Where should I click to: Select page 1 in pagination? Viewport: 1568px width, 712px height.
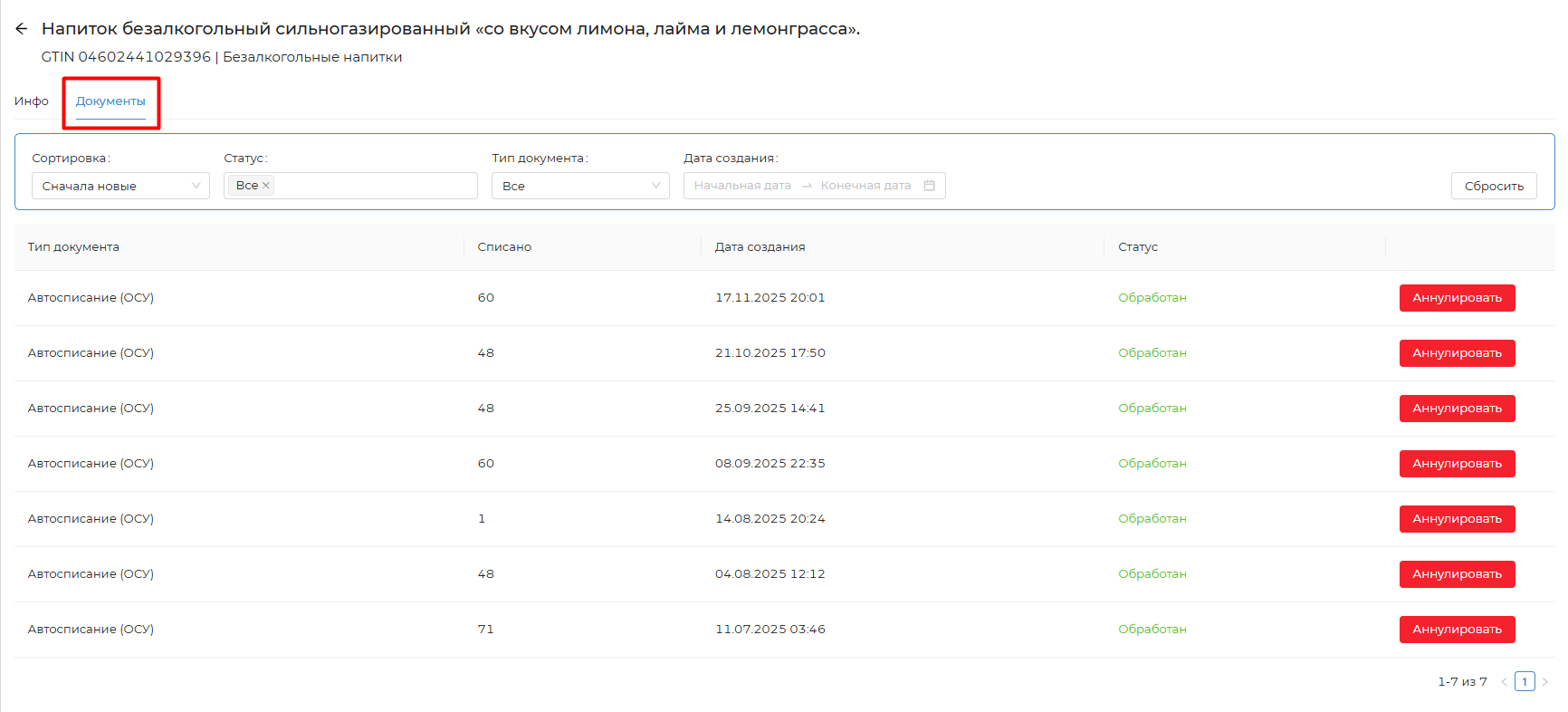[x=1525, y=682]
